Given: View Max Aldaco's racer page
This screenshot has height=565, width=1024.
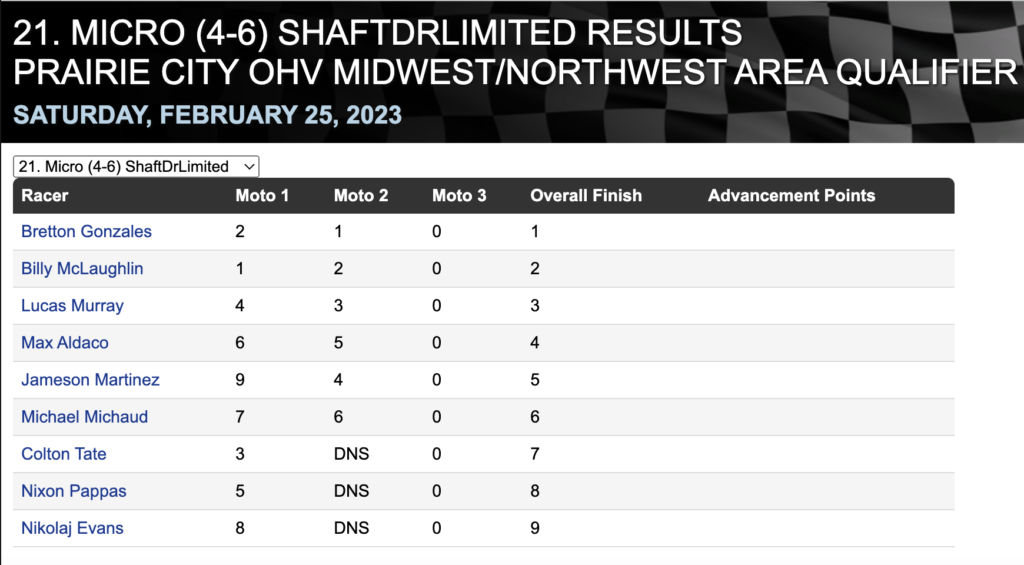Looking at the screenshot, I should (x=65, y=343).
